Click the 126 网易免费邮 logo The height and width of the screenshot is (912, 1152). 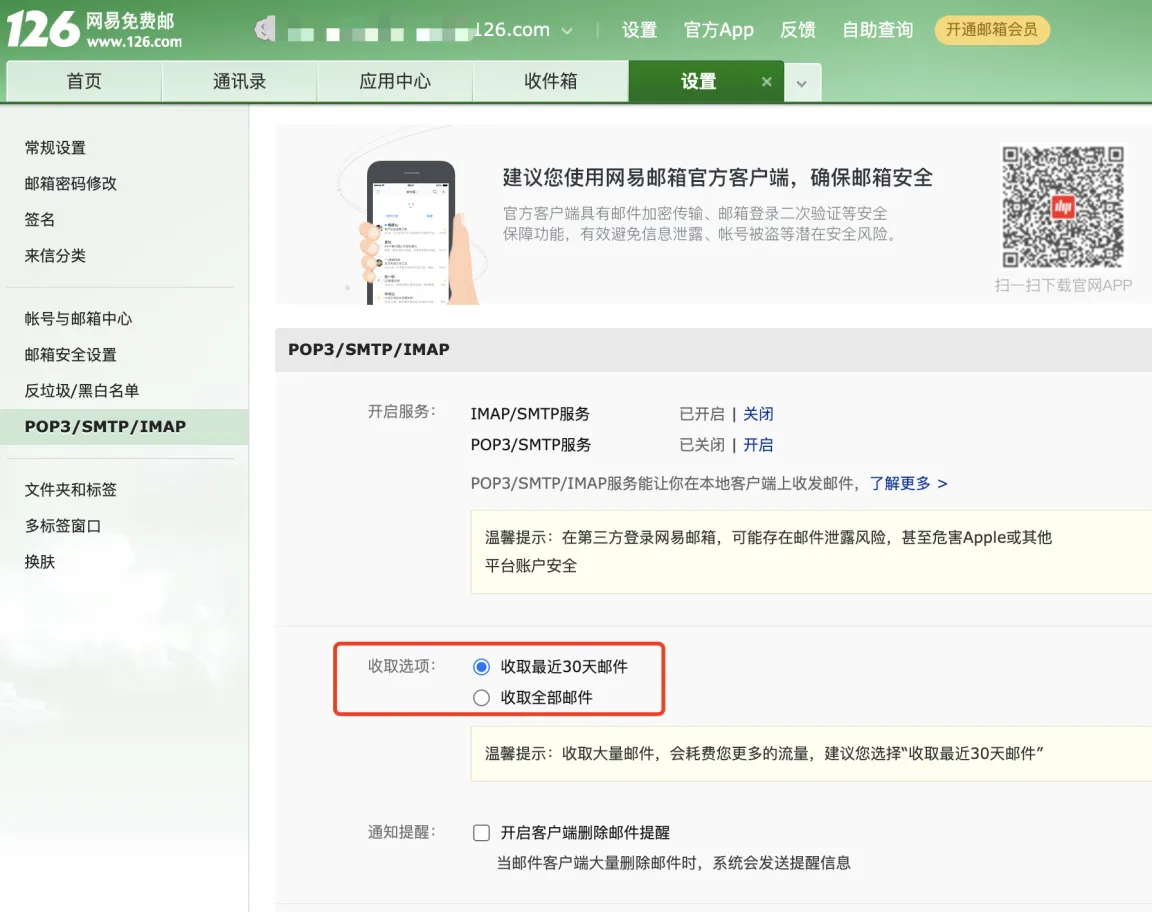(94, 29)
